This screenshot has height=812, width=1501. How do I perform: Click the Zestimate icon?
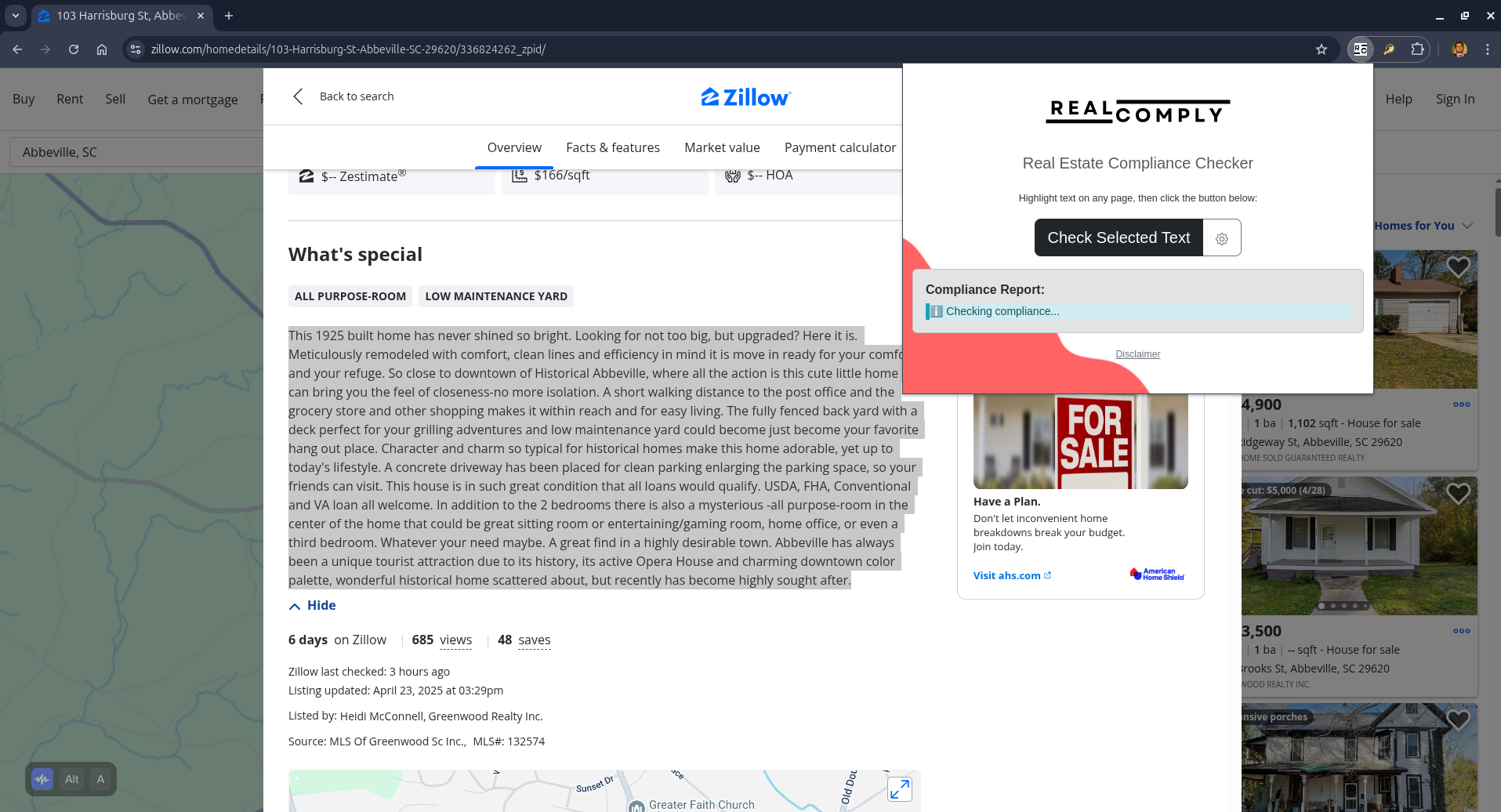(x=306, y=176)
